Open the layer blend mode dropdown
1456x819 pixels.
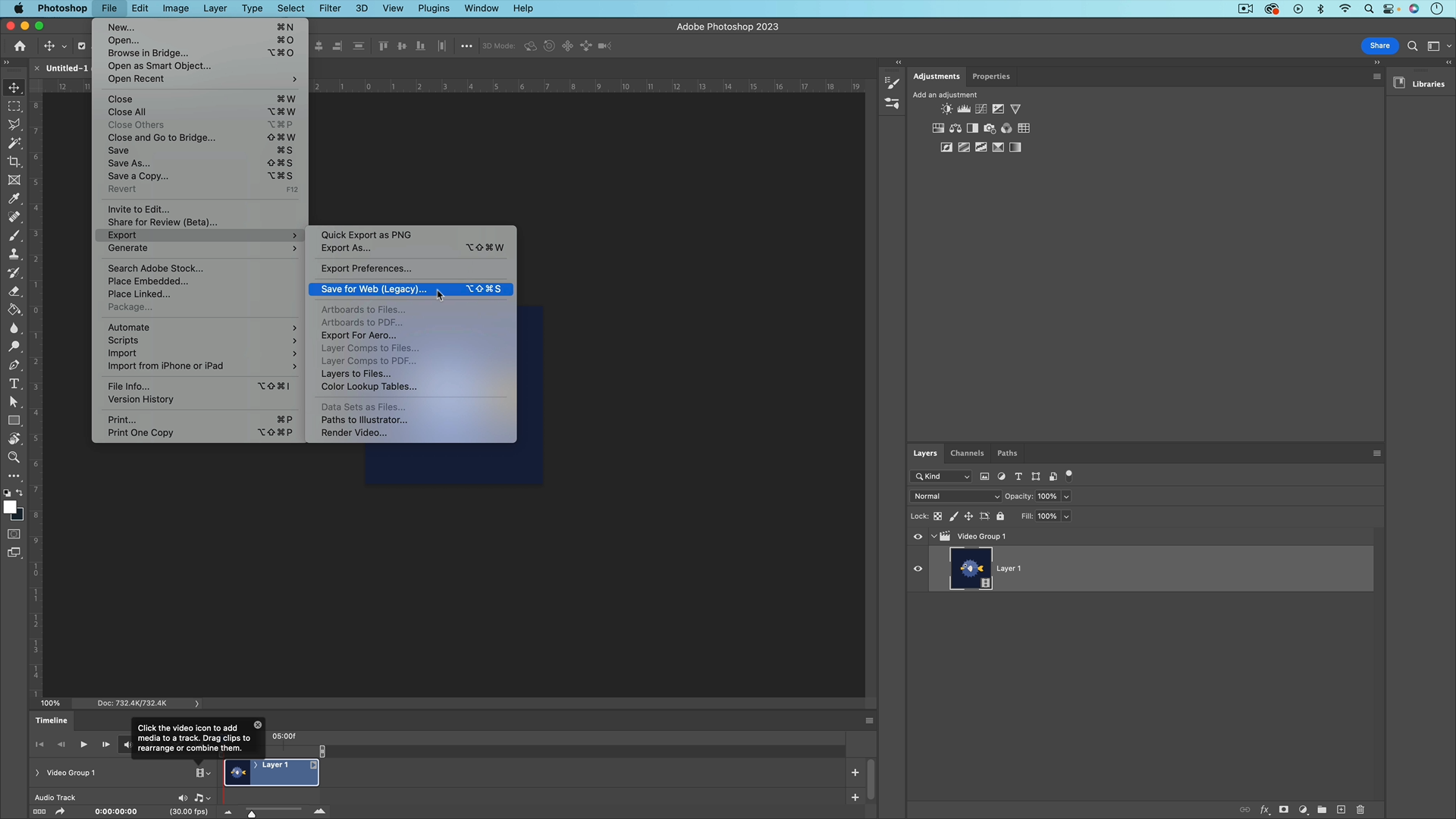955,496
